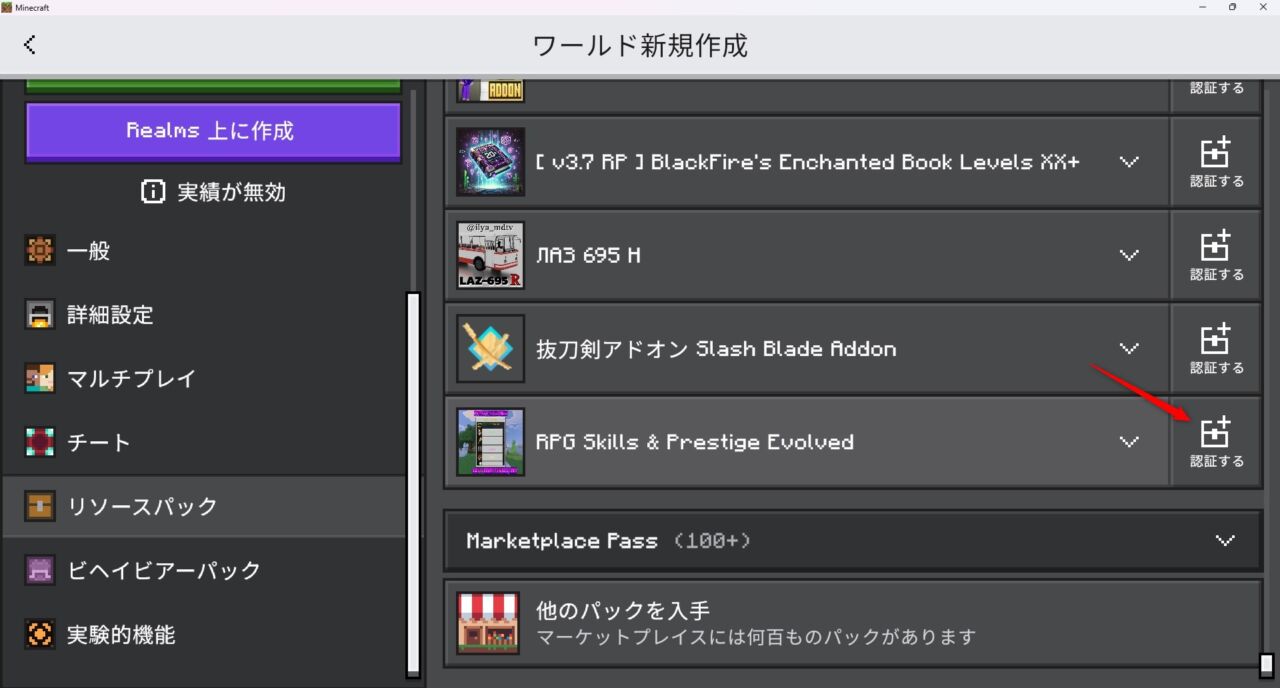The image size is (1280, 688).
Task: Activate RPG Skills & Prestige Evolved pack
Action: [1216, 442]
